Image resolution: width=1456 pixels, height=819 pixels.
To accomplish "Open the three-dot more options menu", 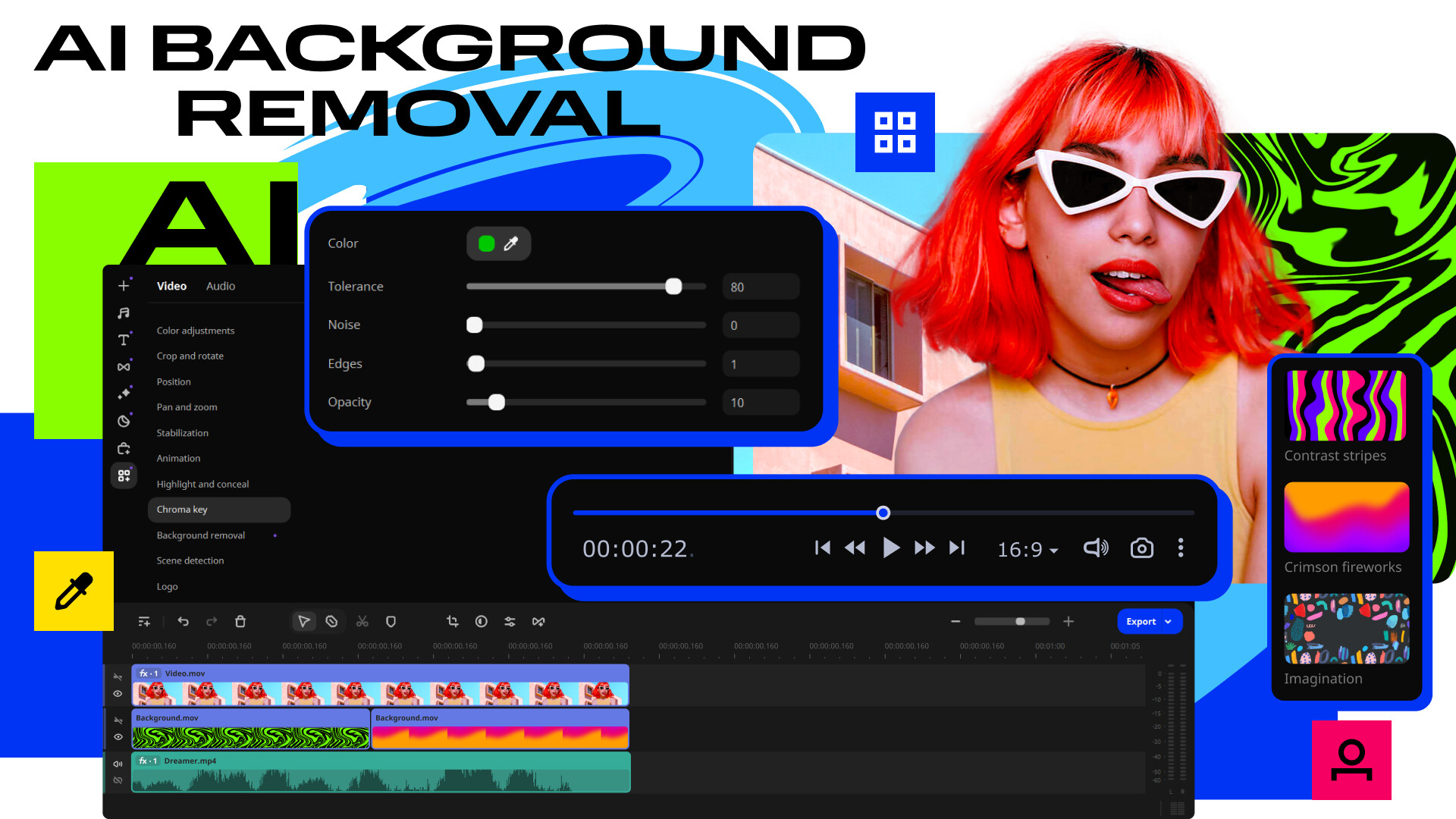I will tap(1181, 548).
